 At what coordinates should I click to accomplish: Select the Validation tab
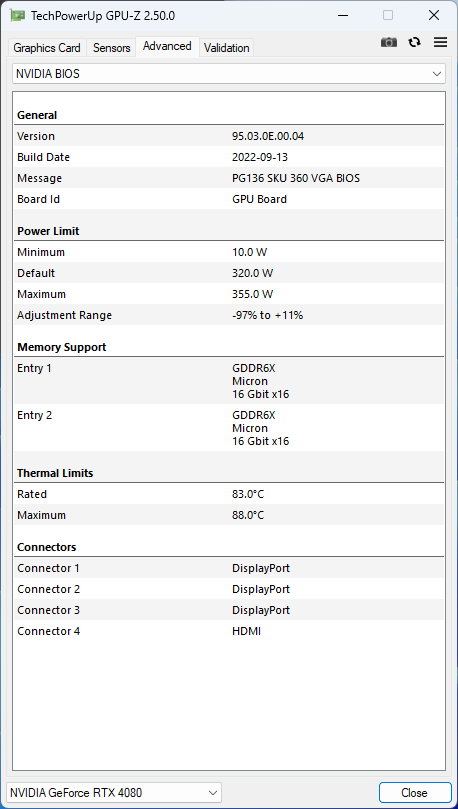(226, 48)
